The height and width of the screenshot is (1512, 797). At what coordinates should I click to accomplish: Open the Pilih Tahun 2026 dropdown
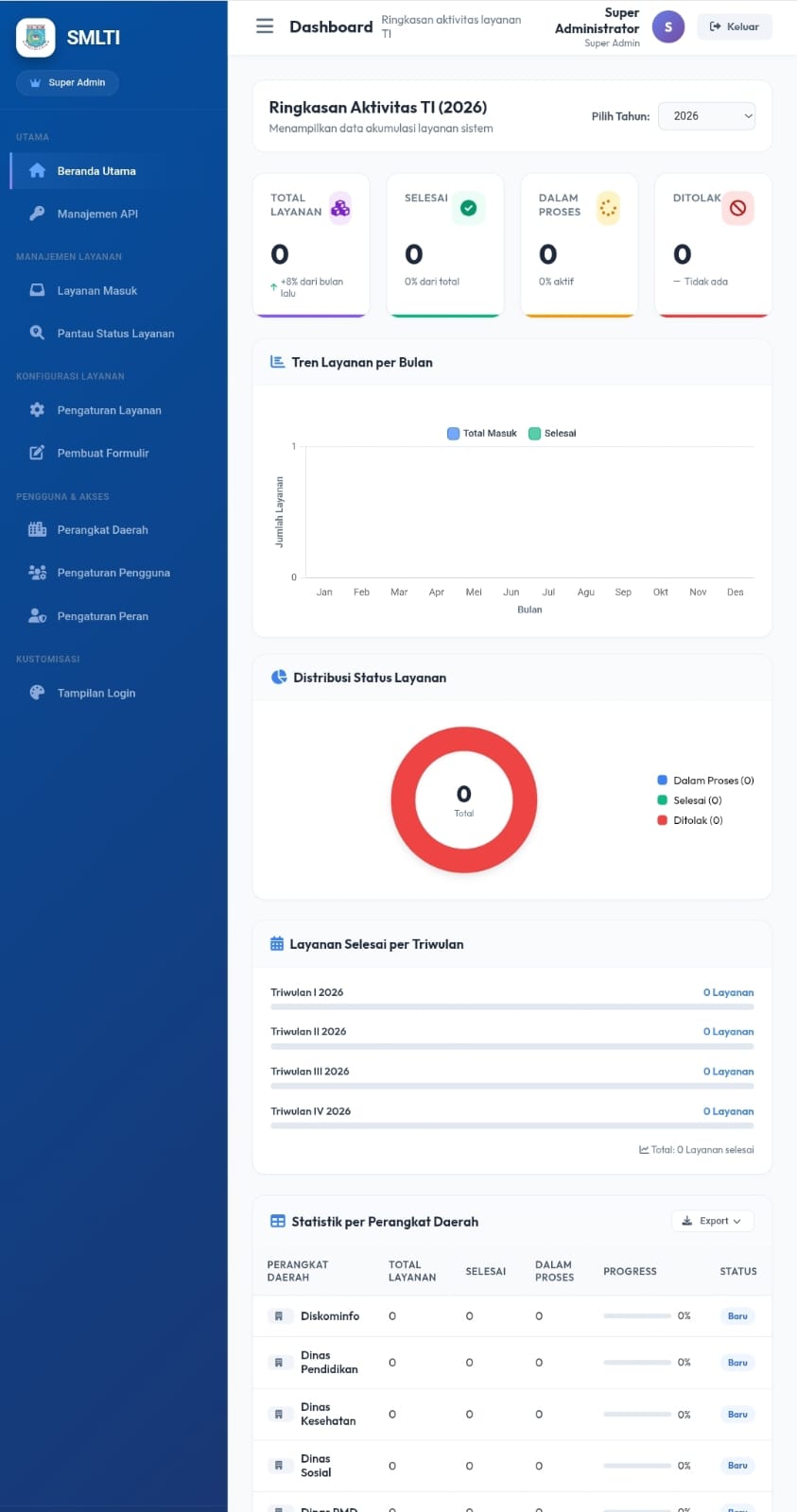point(707,116)
